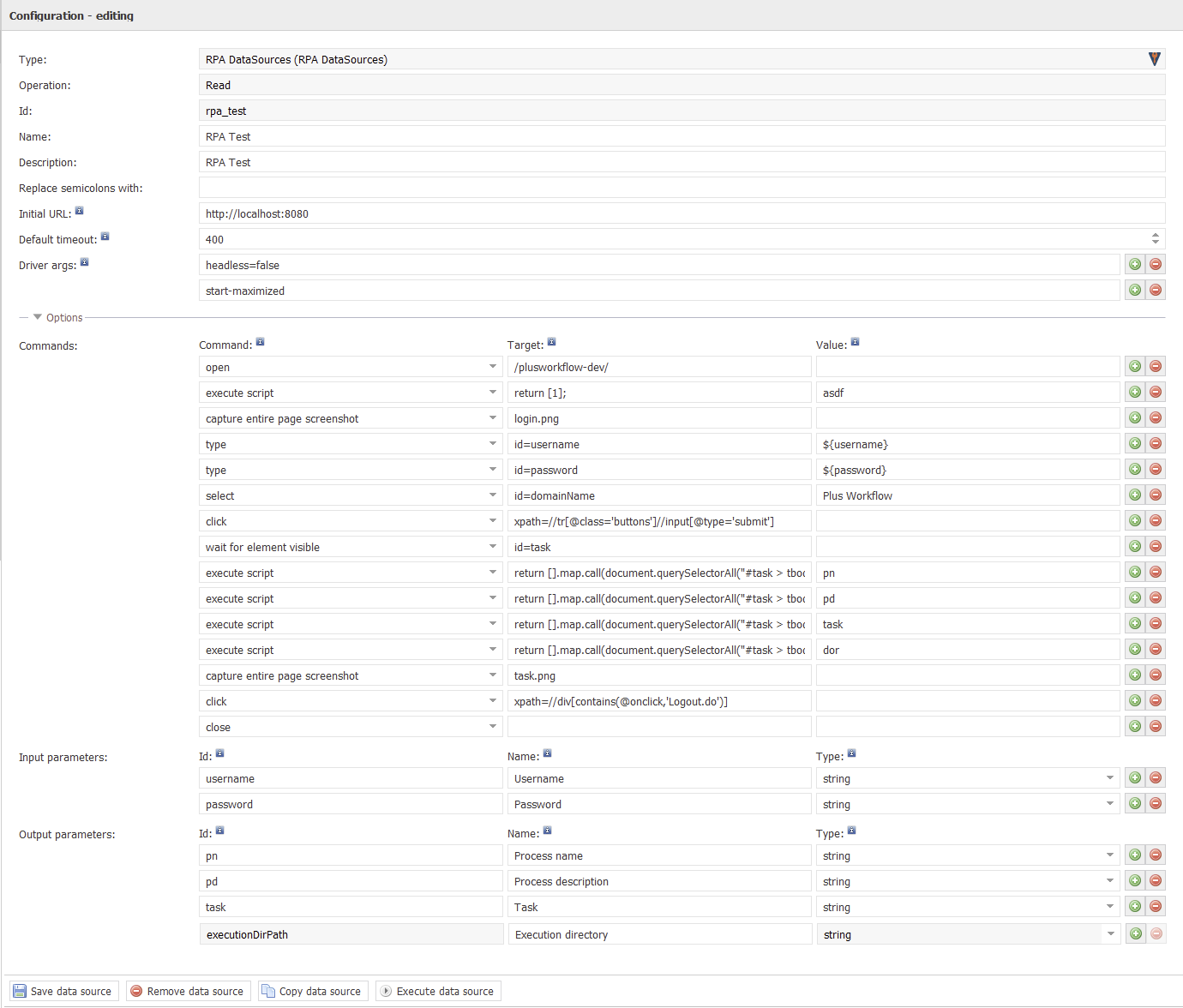Click Execute data source button
The image size is (1183, 1008).
pos(437,992)
